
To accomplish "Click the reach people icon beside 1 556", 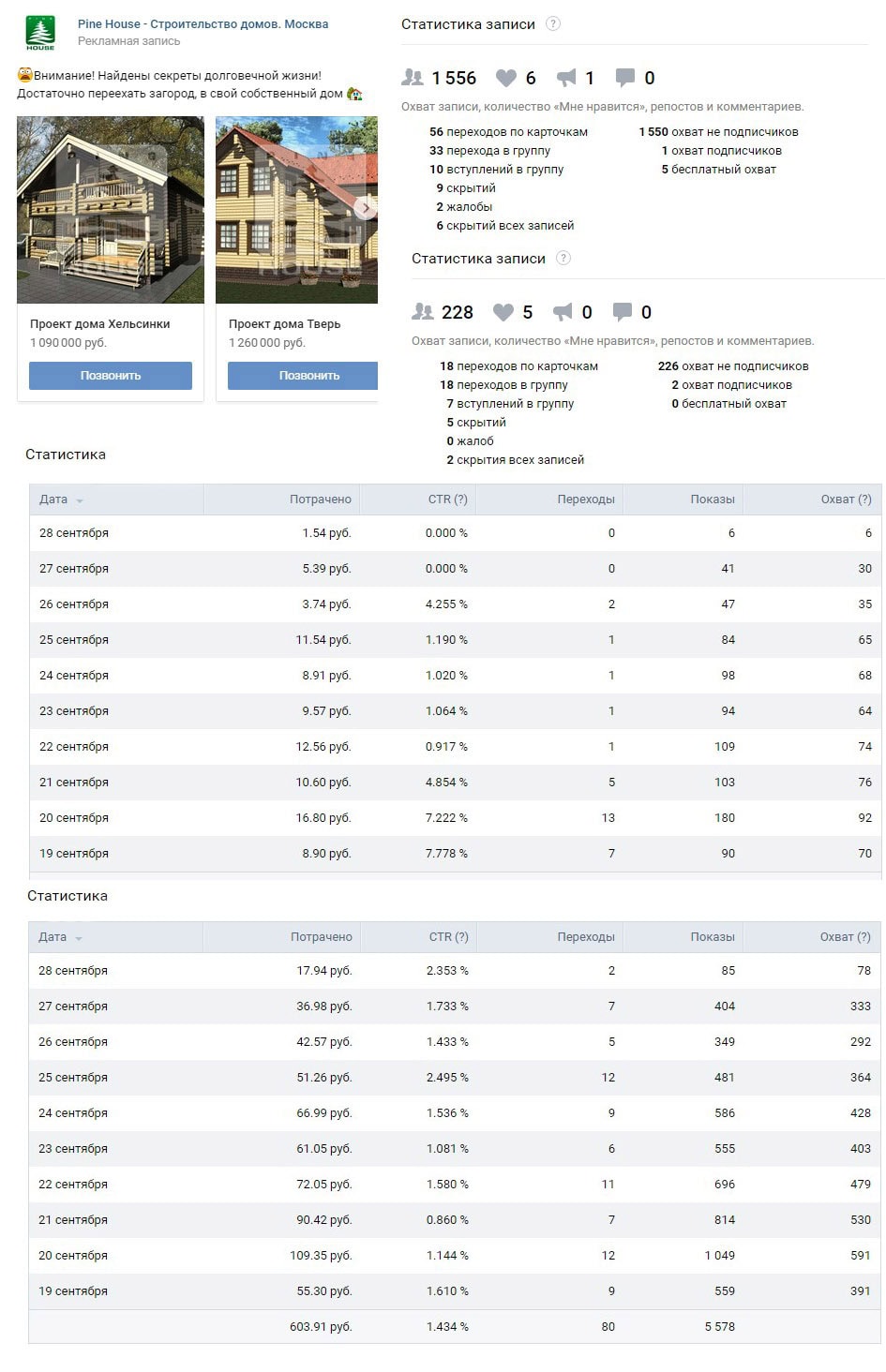I will click(x=413, y=78).
